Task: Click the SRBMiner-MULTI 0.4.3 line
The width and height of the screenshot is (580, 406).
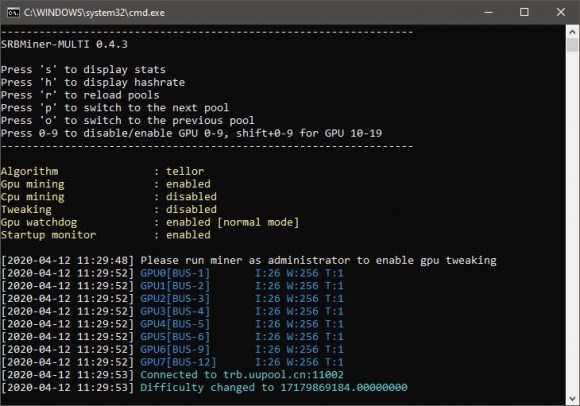Action: click(x=64, y=44)
